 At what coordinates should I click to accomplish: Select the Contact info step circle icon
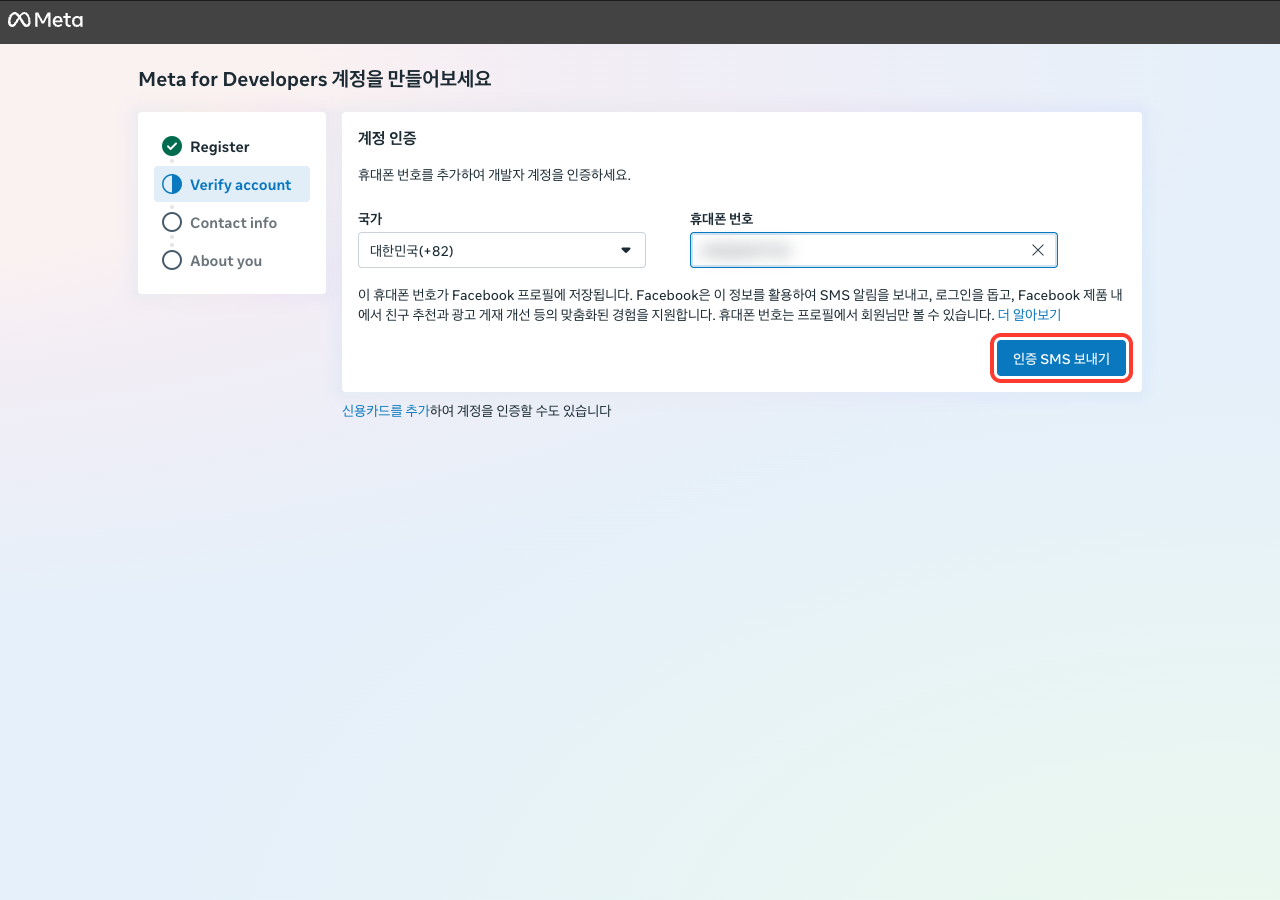point(172,222)
